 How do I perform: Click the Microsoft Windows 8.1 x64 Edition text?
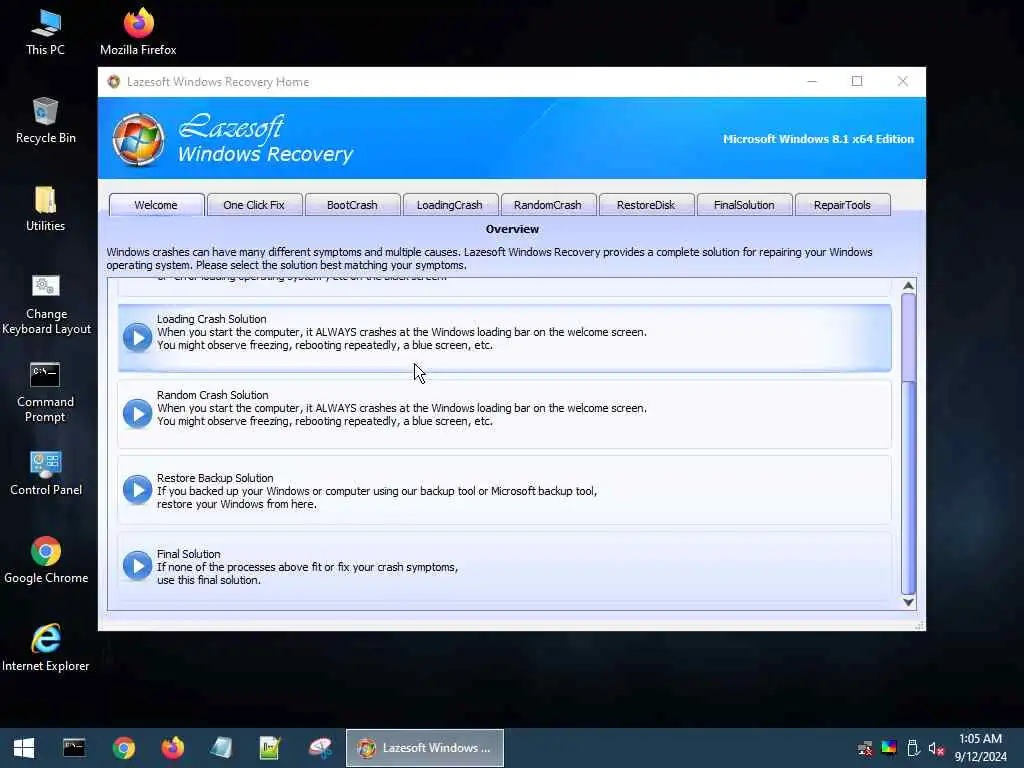(x=818, y=139)
